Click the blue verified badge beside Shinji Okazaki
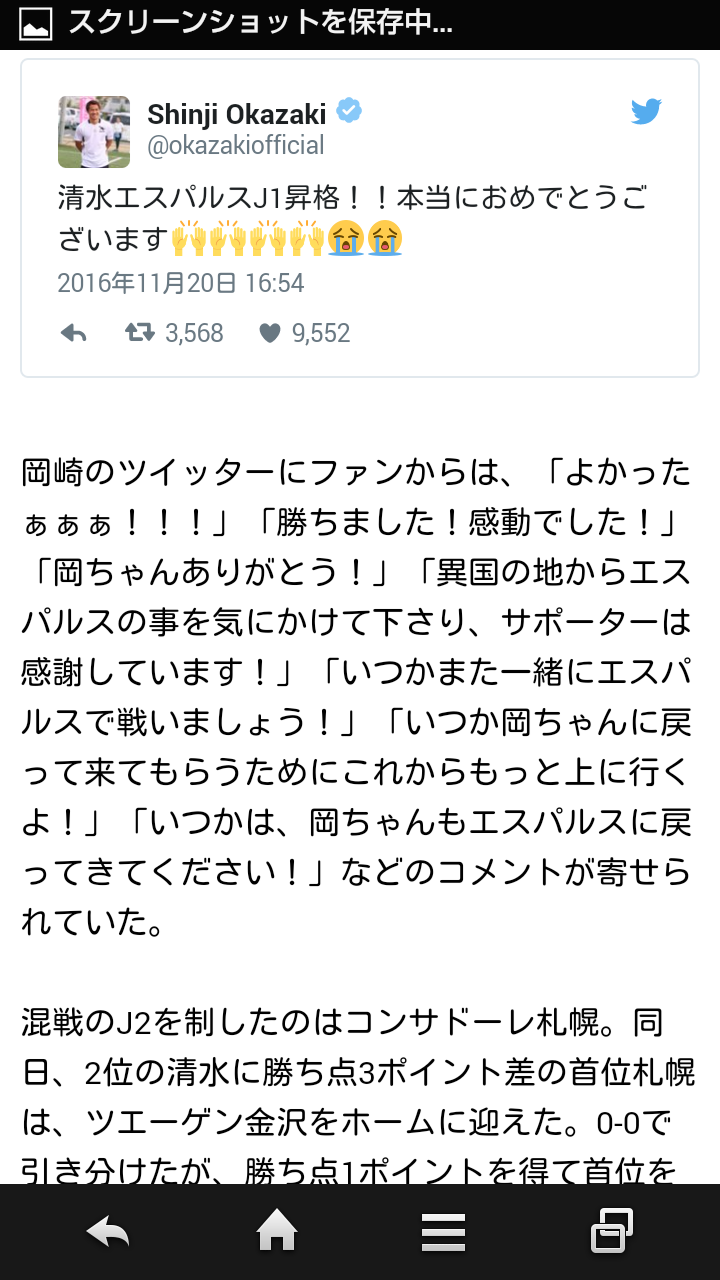This screenshot has width=720, height=1280. click(x=348, y=112)
